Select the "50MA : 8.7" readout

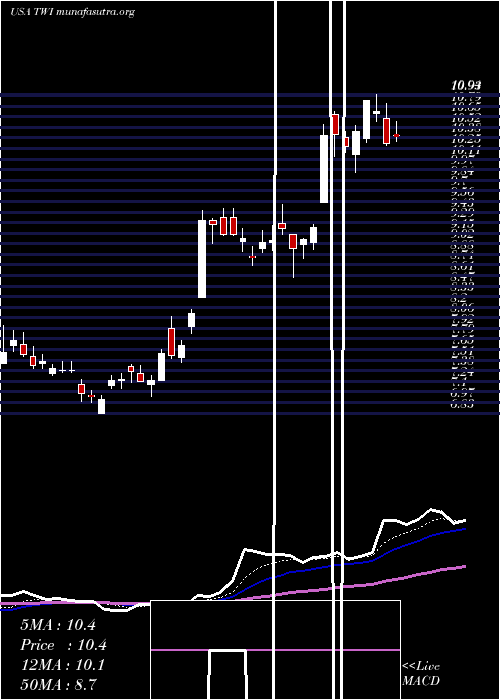pos(58,684)
